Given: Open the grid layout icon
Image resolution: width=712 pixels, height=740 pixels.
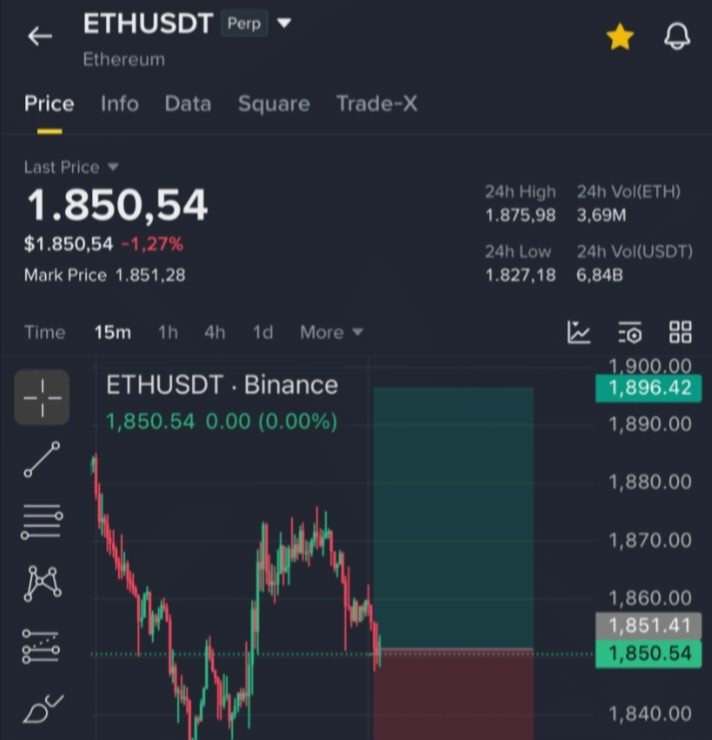Looking at the screenshot, I should point(680,332).
